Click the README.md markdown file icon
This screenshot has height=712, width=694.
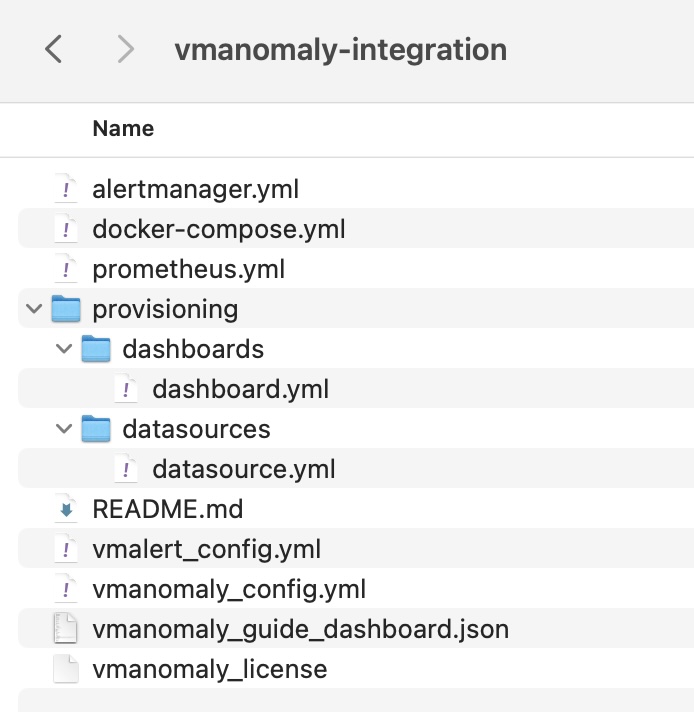[66, 509]
